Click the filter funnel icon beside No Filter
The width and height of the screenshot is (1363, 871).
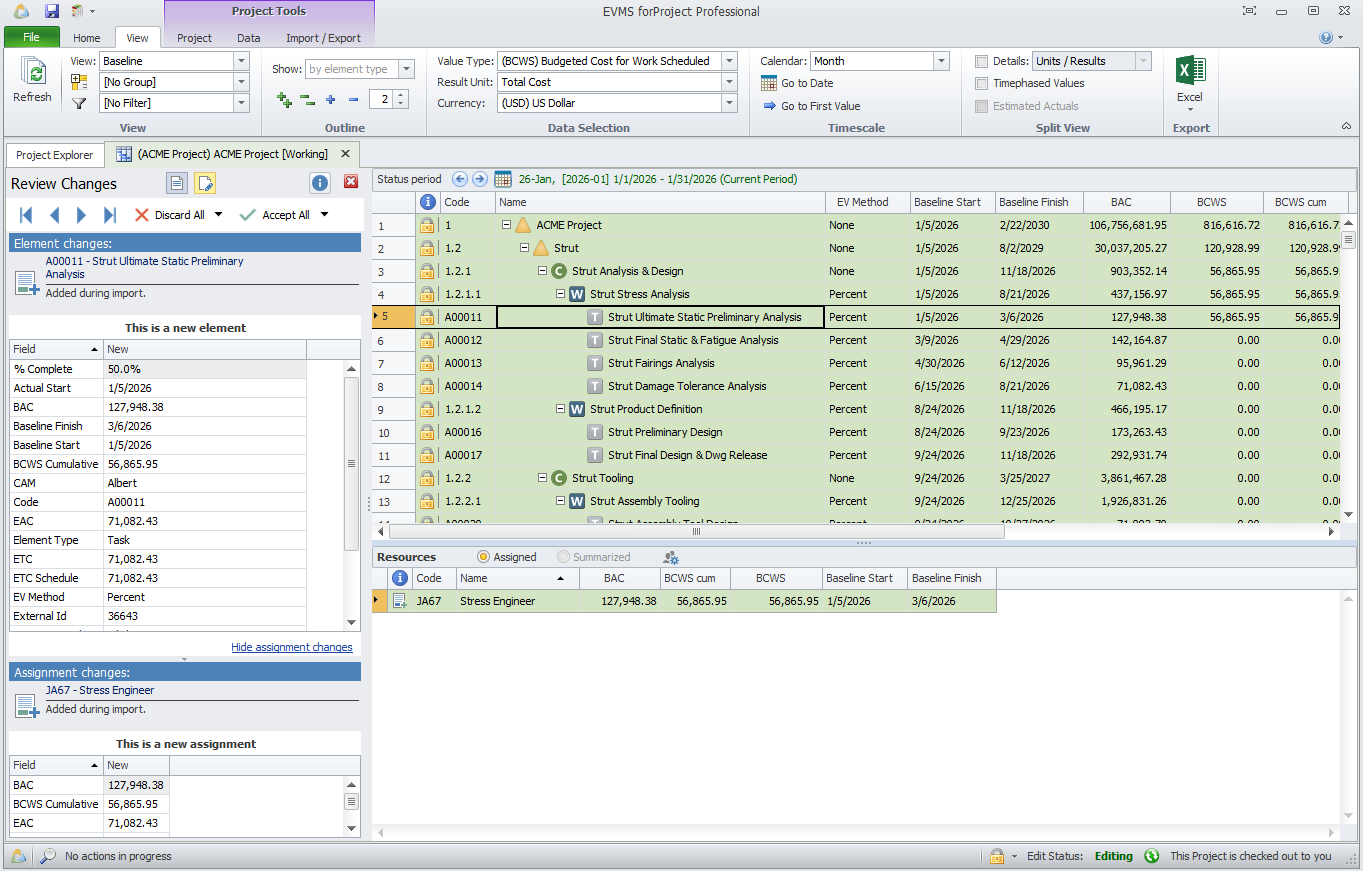[x=80, y=103]
